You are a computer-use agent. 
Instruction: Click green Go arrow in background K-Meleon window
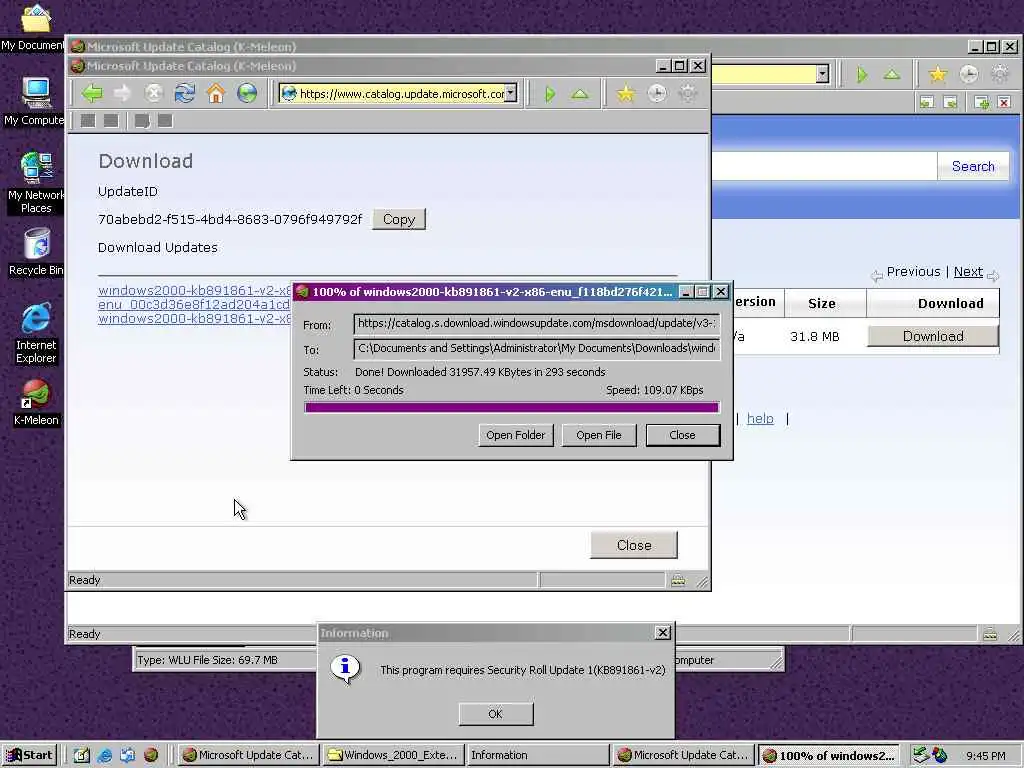[862, 74]
